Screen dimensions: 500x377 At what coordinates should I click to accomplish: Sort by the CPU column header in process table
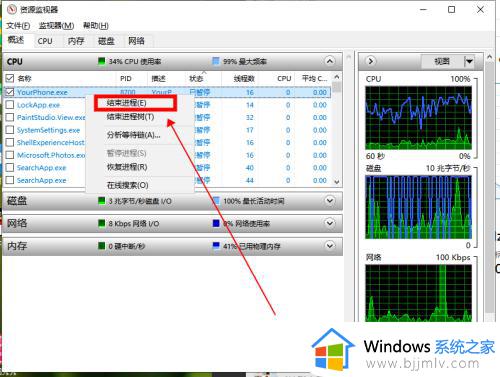[x=284, y=78]
